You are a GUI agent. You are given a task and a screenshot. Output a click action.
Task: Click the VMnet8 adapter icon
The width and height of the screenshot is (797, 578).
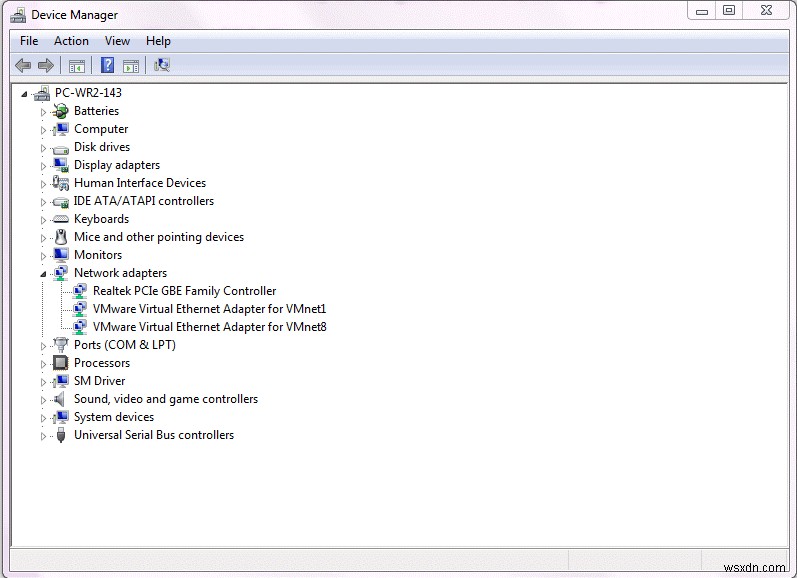tap(79, 327)
